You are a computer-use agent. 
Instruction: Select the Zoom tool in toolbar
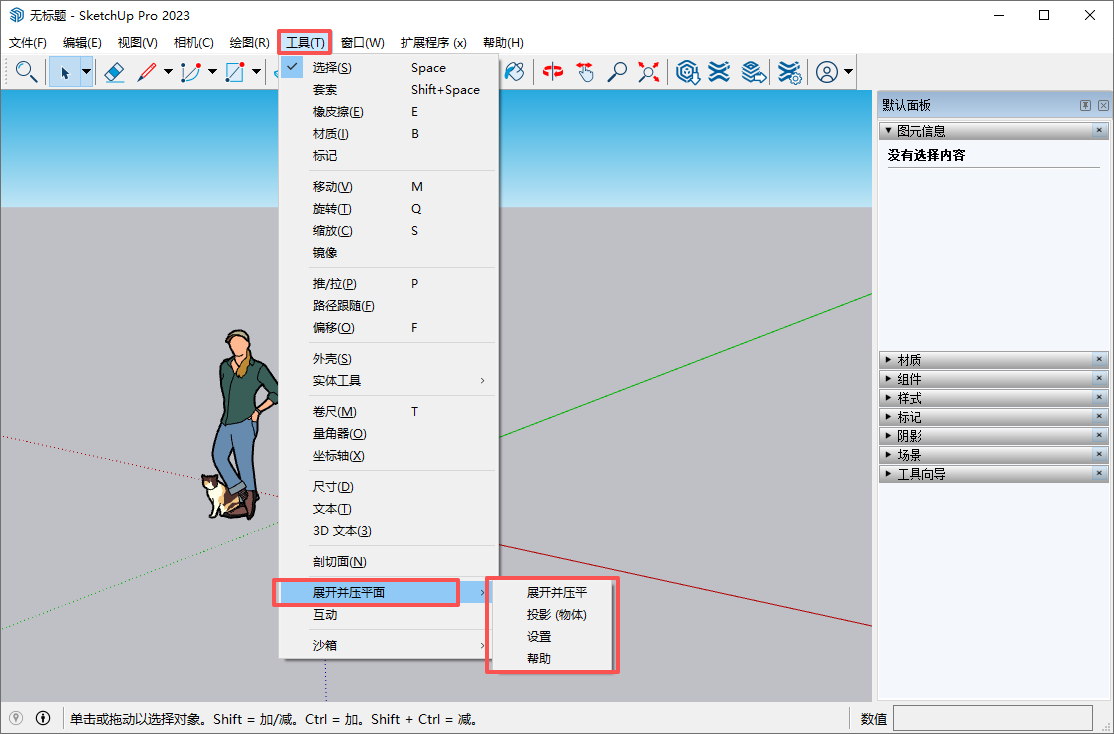617,72
